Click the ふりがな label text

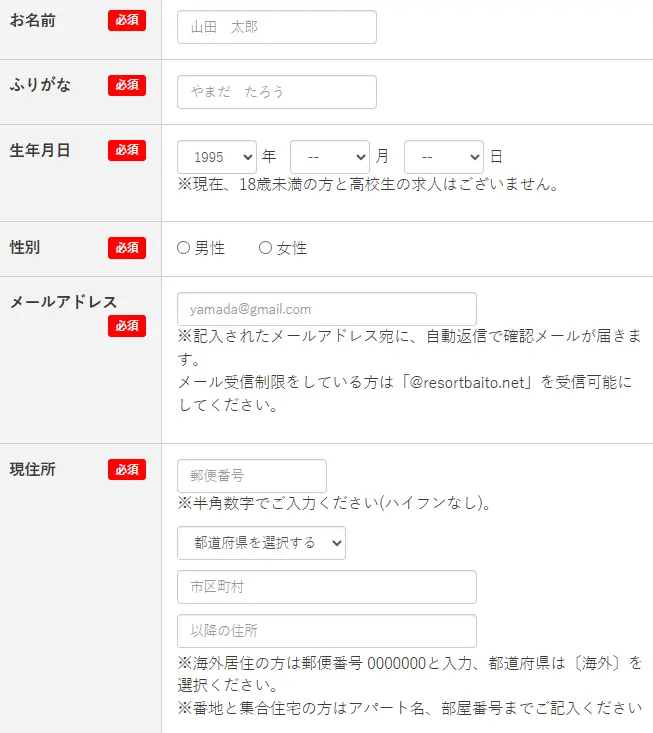(40, 85)
